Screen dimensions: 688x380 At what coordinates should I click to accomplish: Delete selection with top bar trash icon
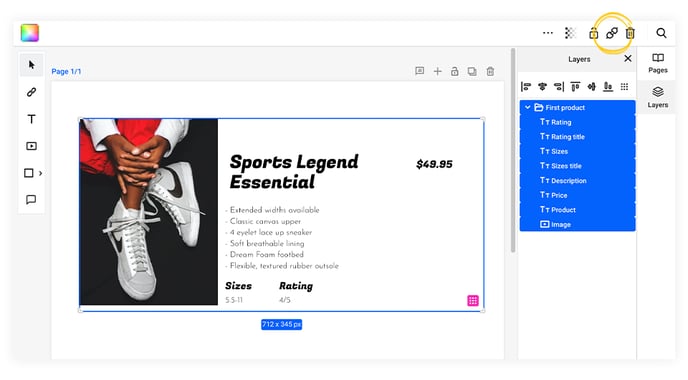(630, 33)
